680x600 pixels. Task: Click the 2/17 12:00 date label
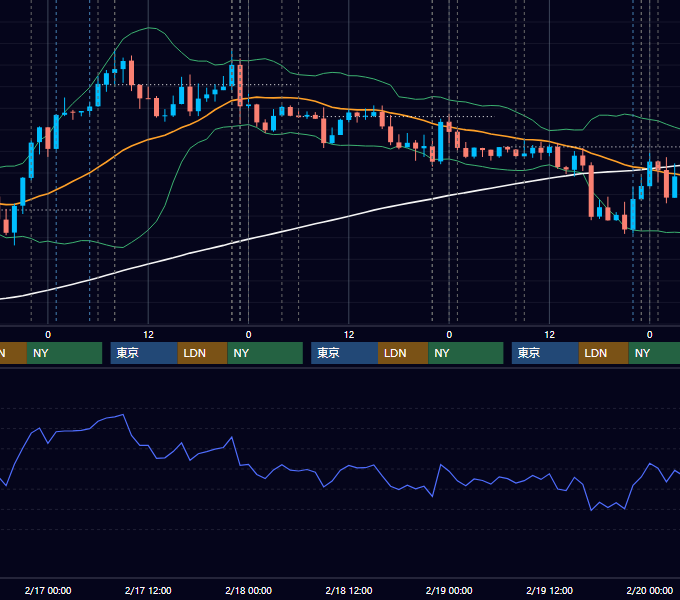[148, 590]
